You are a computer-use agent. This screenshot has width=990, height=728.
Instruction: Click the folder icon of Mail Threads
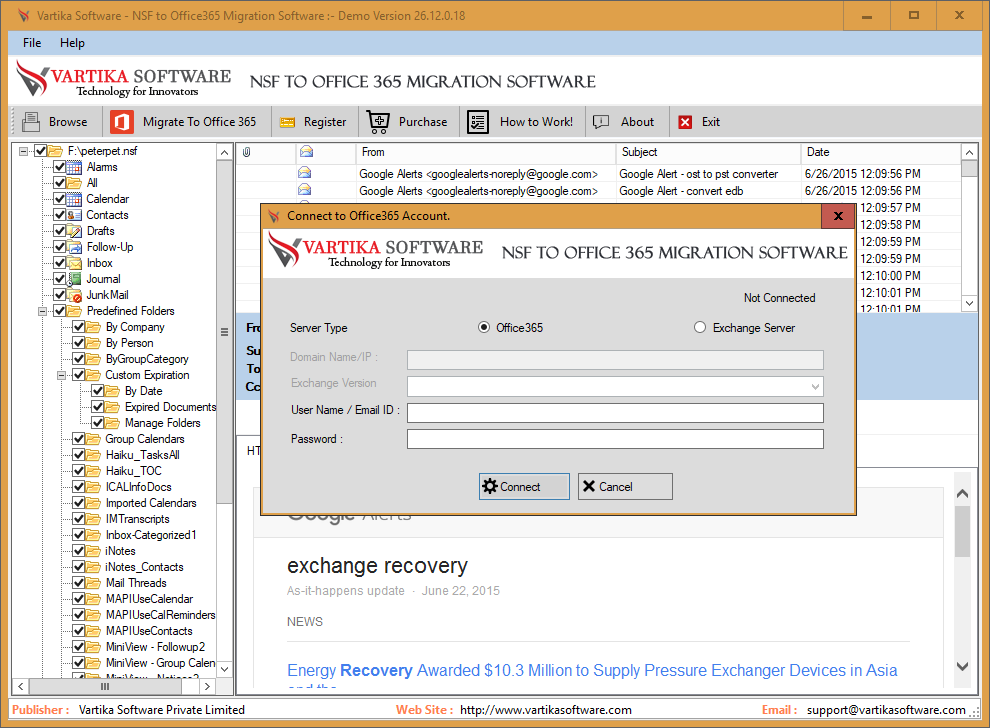pos(93,583)
